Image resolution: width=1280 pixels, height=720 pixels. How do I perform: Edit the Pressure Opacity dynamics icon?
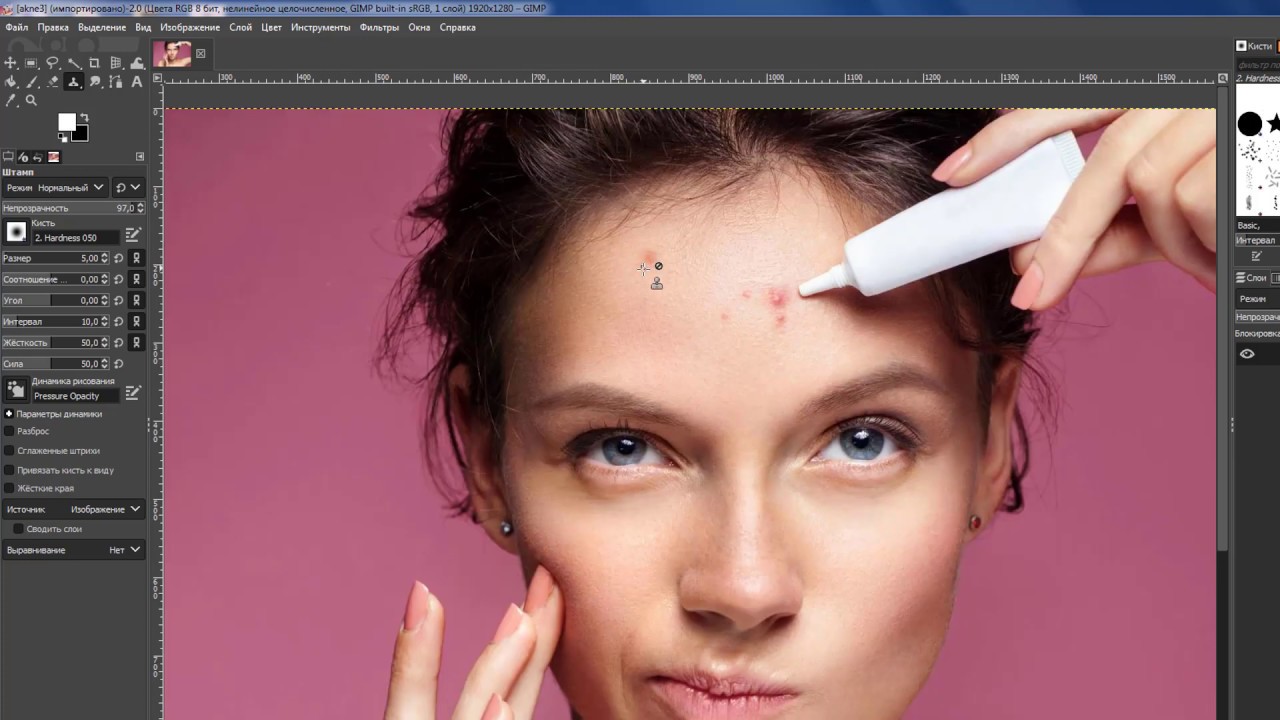click(133, 393)
